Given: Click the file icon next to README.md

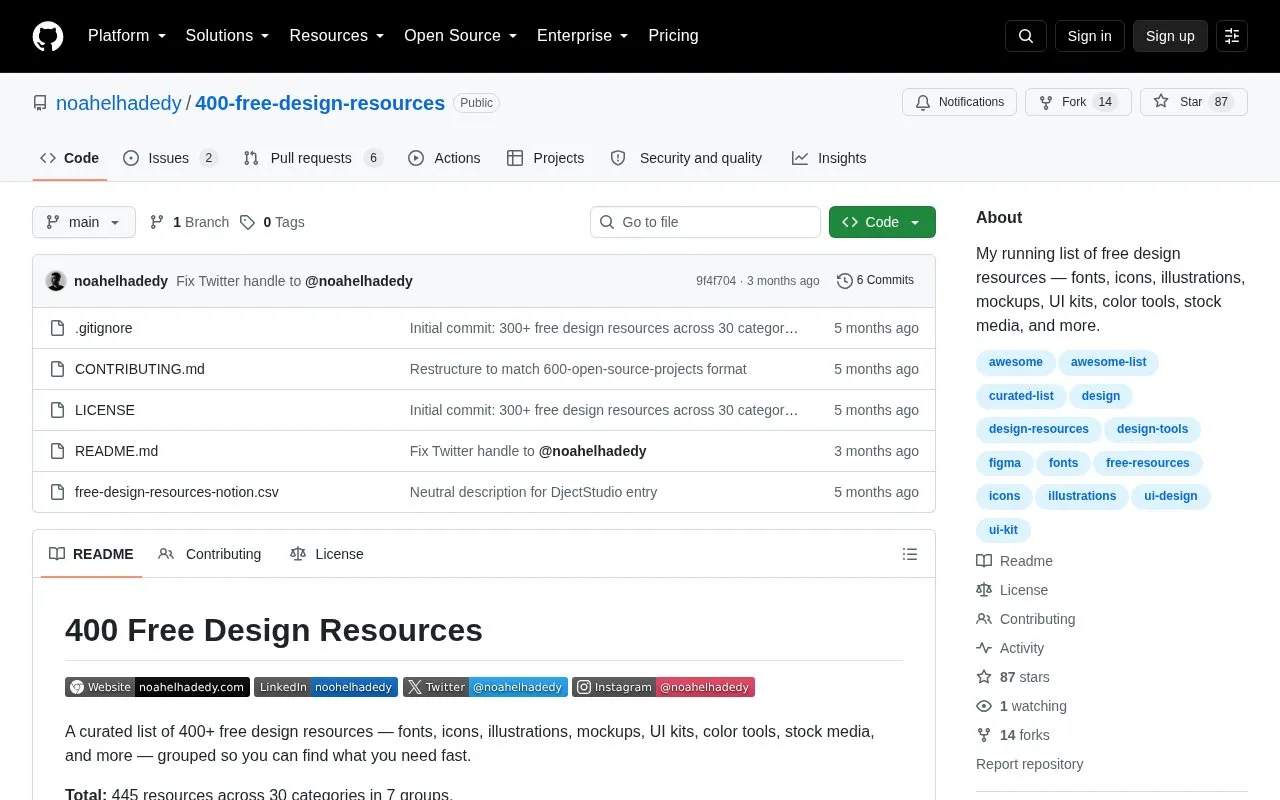Looking at the screenshot, I should 58,451.
